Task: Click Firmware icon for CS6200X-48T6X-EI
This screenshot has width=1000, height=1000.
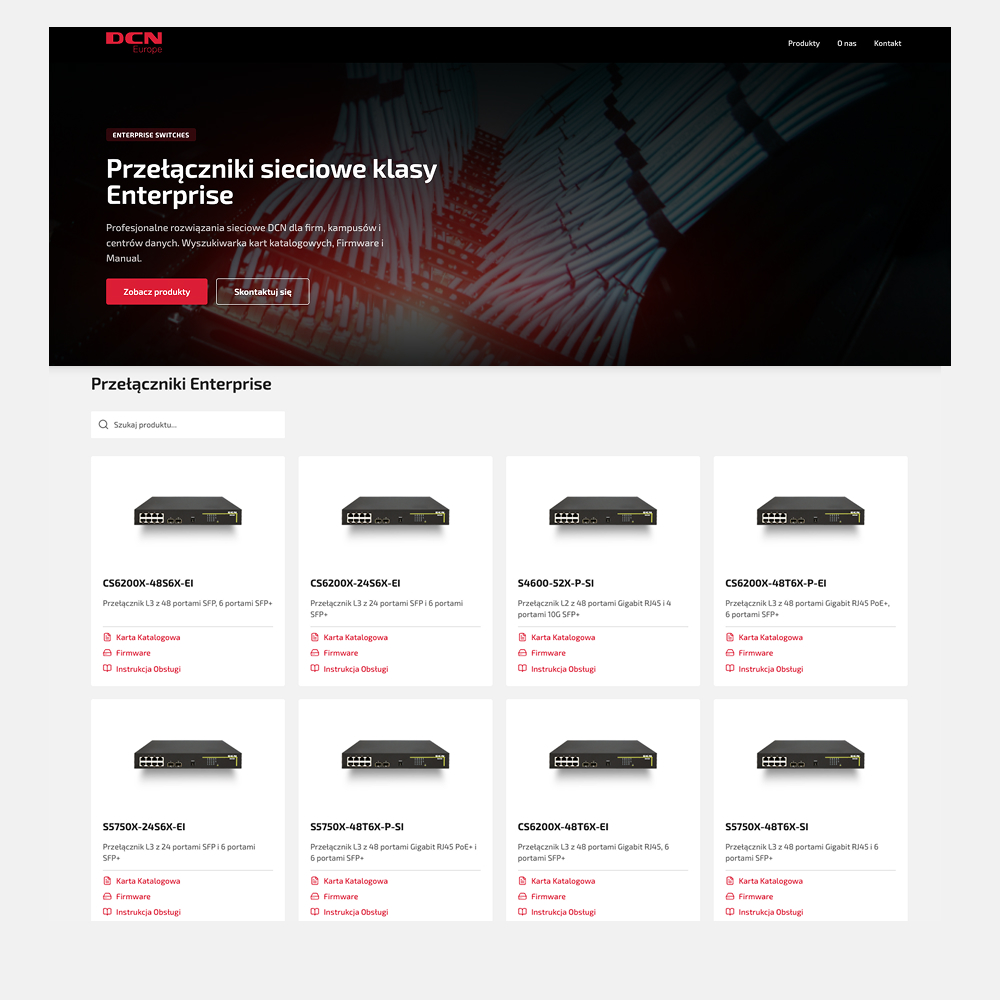Action: pyautogui.click(x=522, y=897)
